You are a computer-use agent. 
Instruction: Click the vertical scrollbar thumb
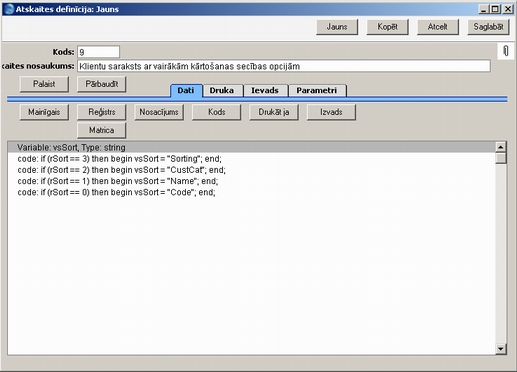click(x=501, y=158)
